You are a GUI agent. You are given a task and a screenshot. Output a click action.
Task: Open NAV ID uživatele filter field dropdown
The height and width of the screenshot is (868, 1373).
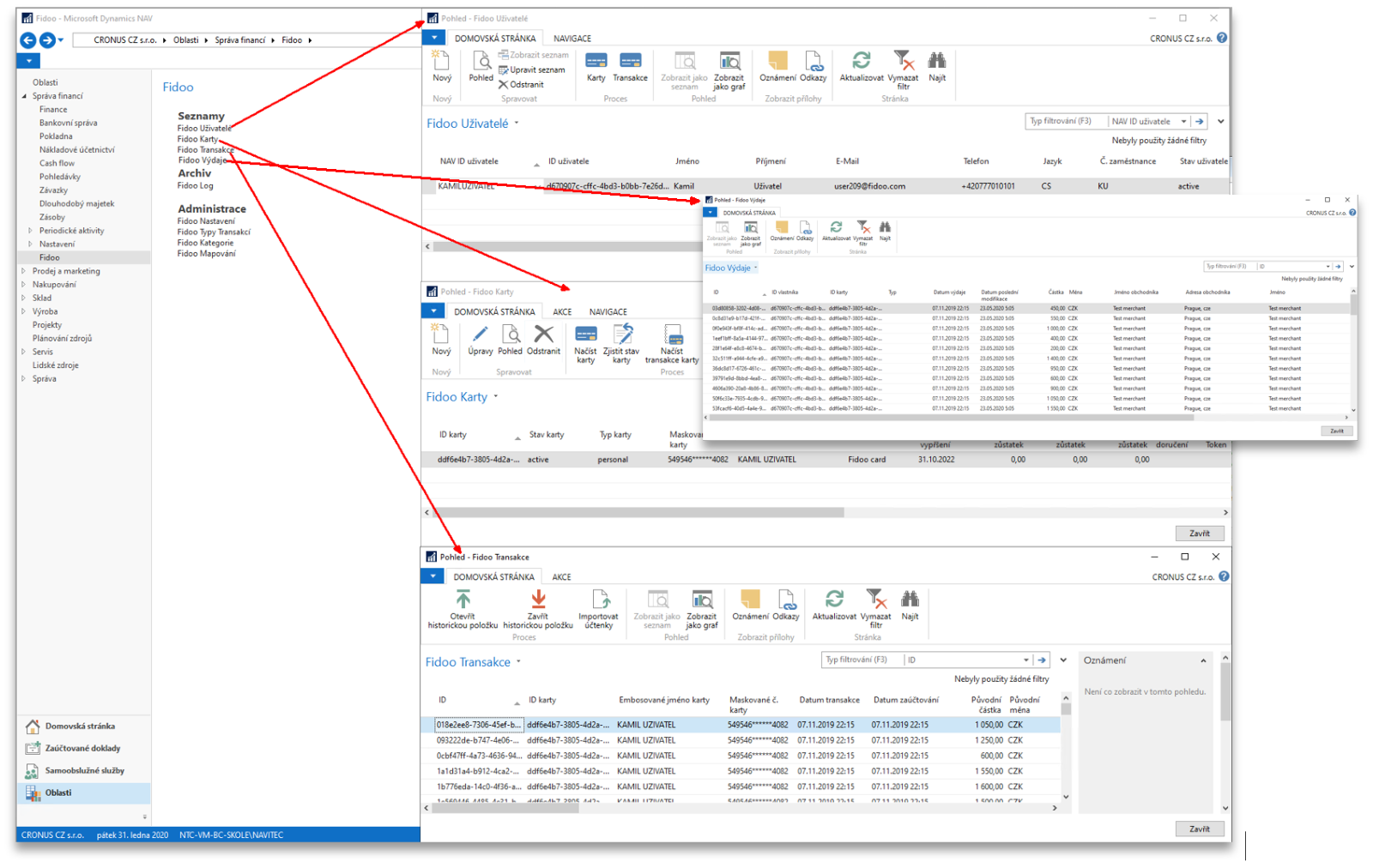coord(1183,122)
